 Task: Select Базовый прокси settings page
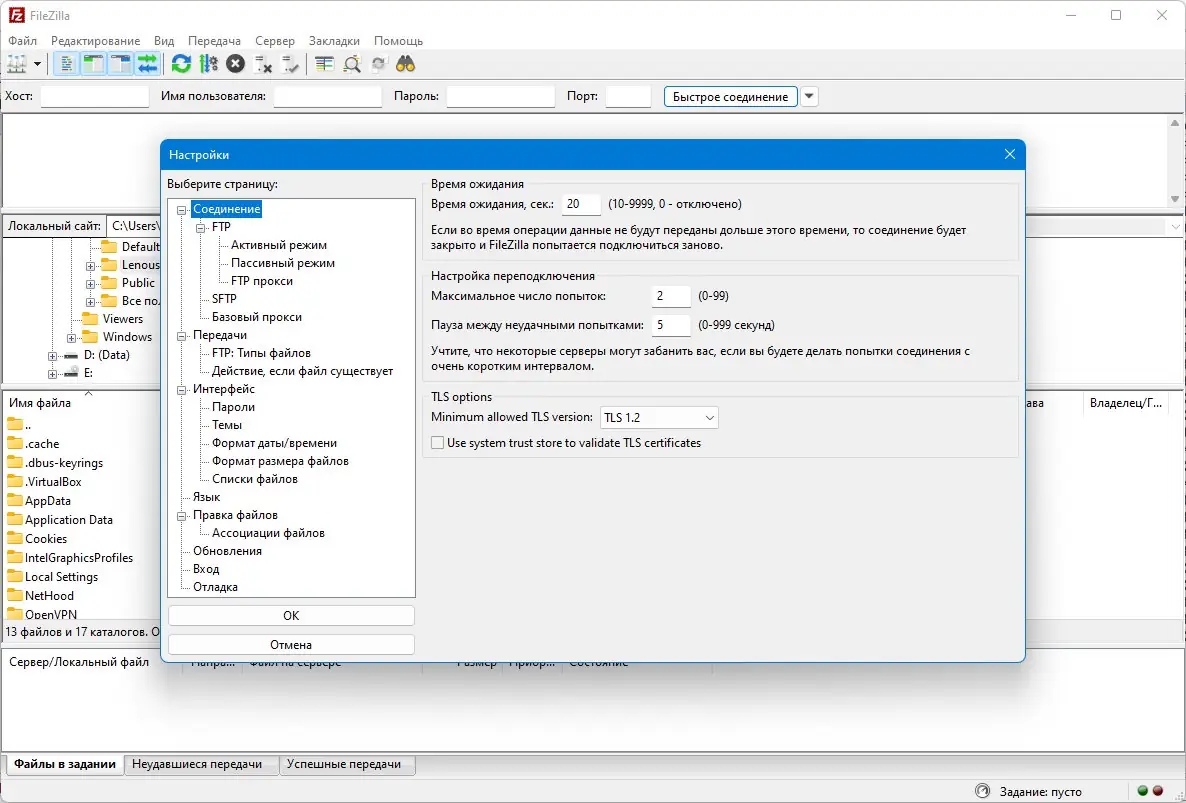(257, 318)
